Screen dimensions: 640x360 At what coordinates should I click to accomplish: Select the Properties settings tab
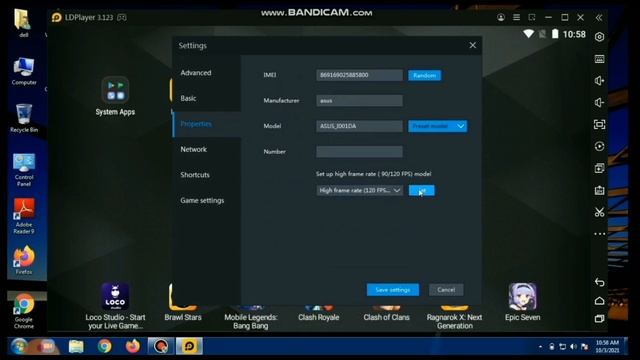pos(196,124)
